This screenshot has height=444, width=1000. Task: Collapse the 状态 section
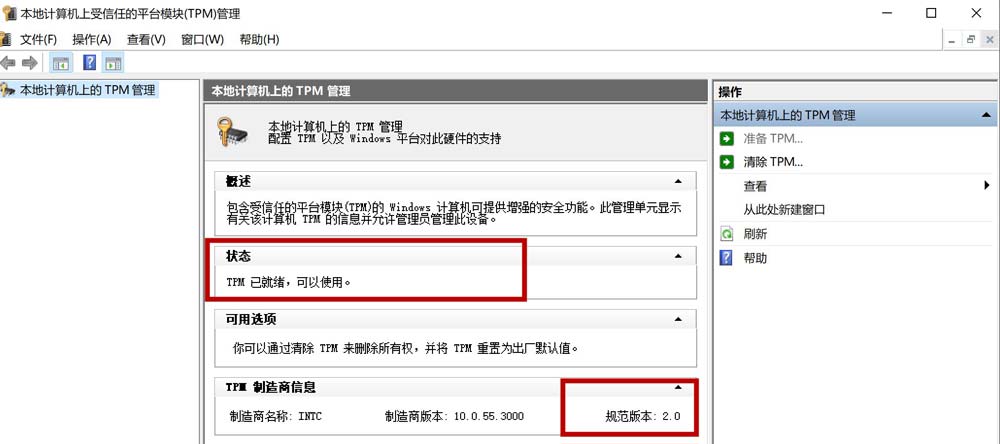[678, 256]
